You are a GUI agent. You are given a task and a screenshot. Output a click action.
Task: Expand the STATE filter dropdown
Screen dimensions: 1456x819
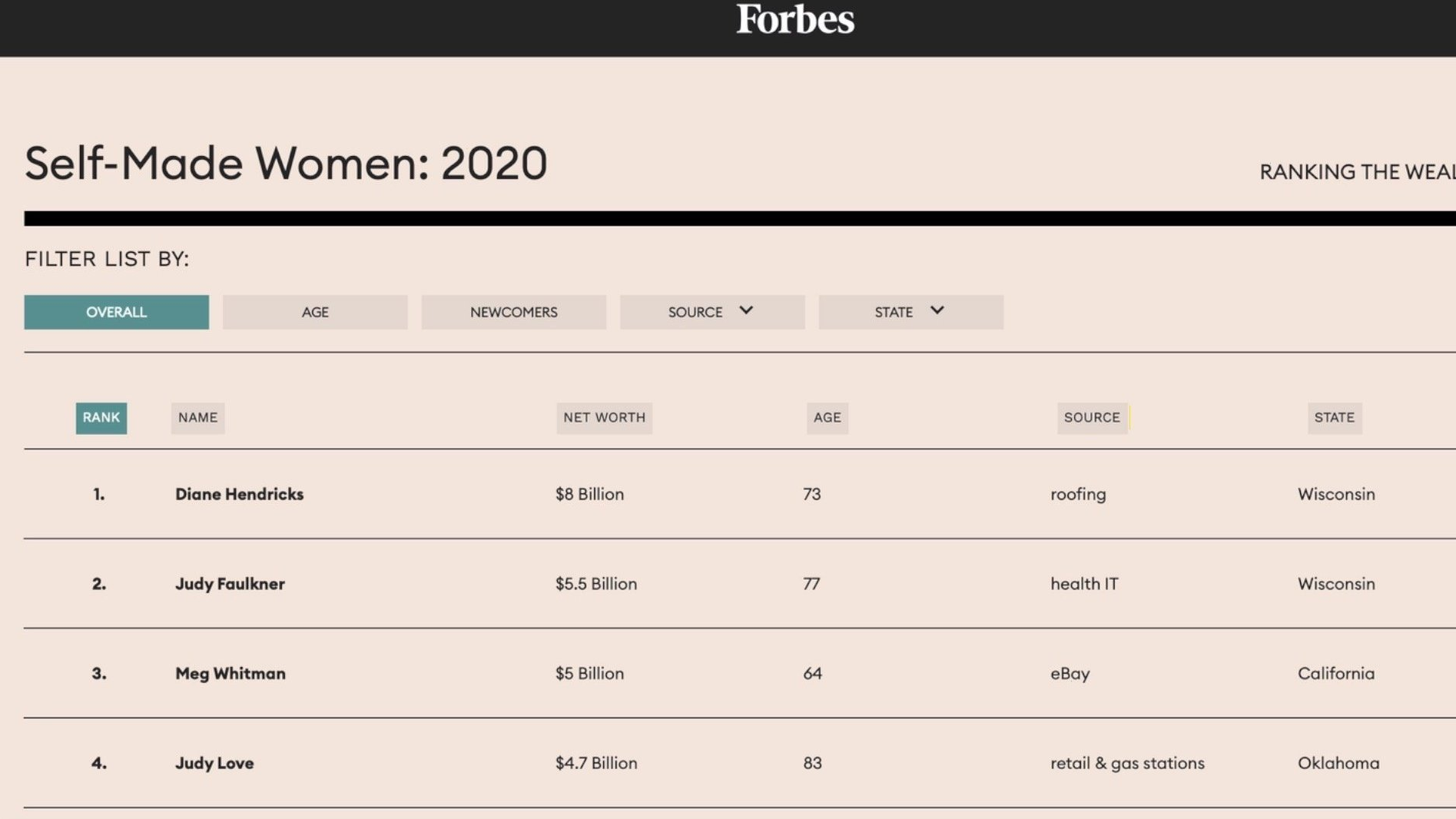click(910, 312)
